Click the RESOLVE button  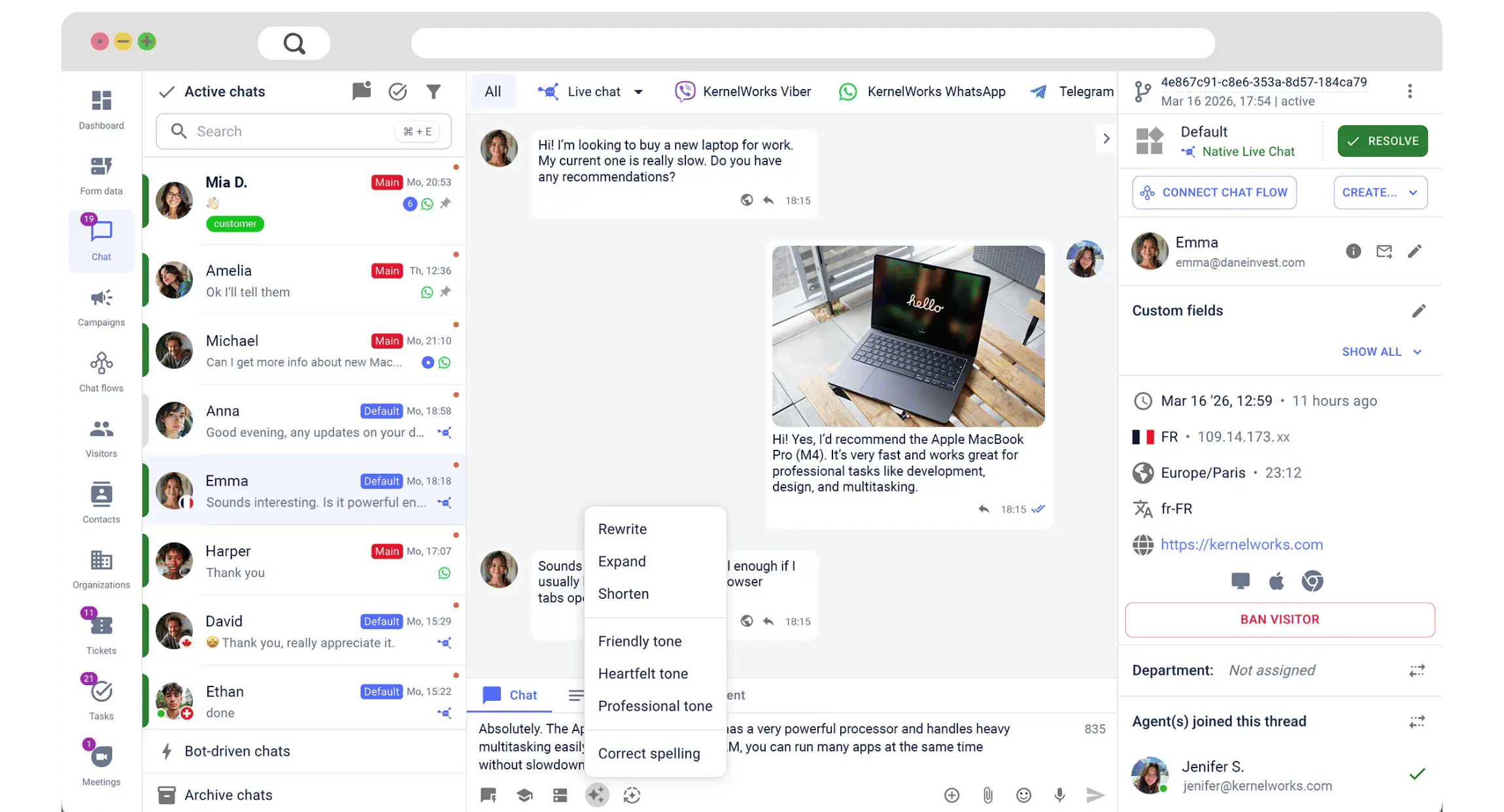click(1382, 141)
